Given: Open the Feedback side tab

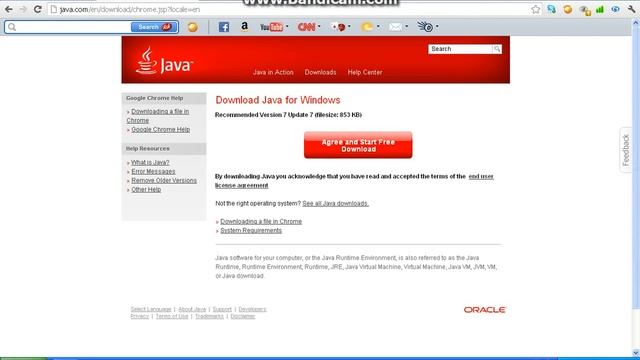Looking at the screenshot, I should [x=626, y=150].
